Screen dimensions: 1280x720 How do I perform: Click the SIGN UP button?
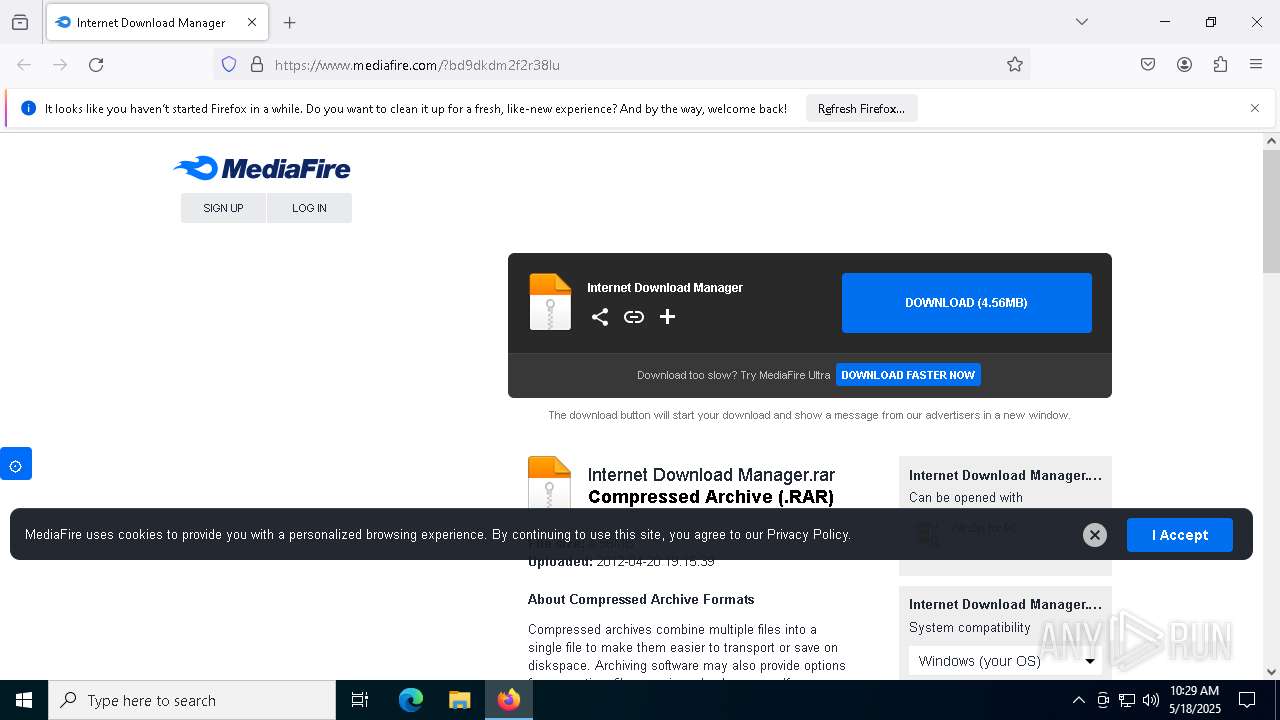[x=223, y=208]
